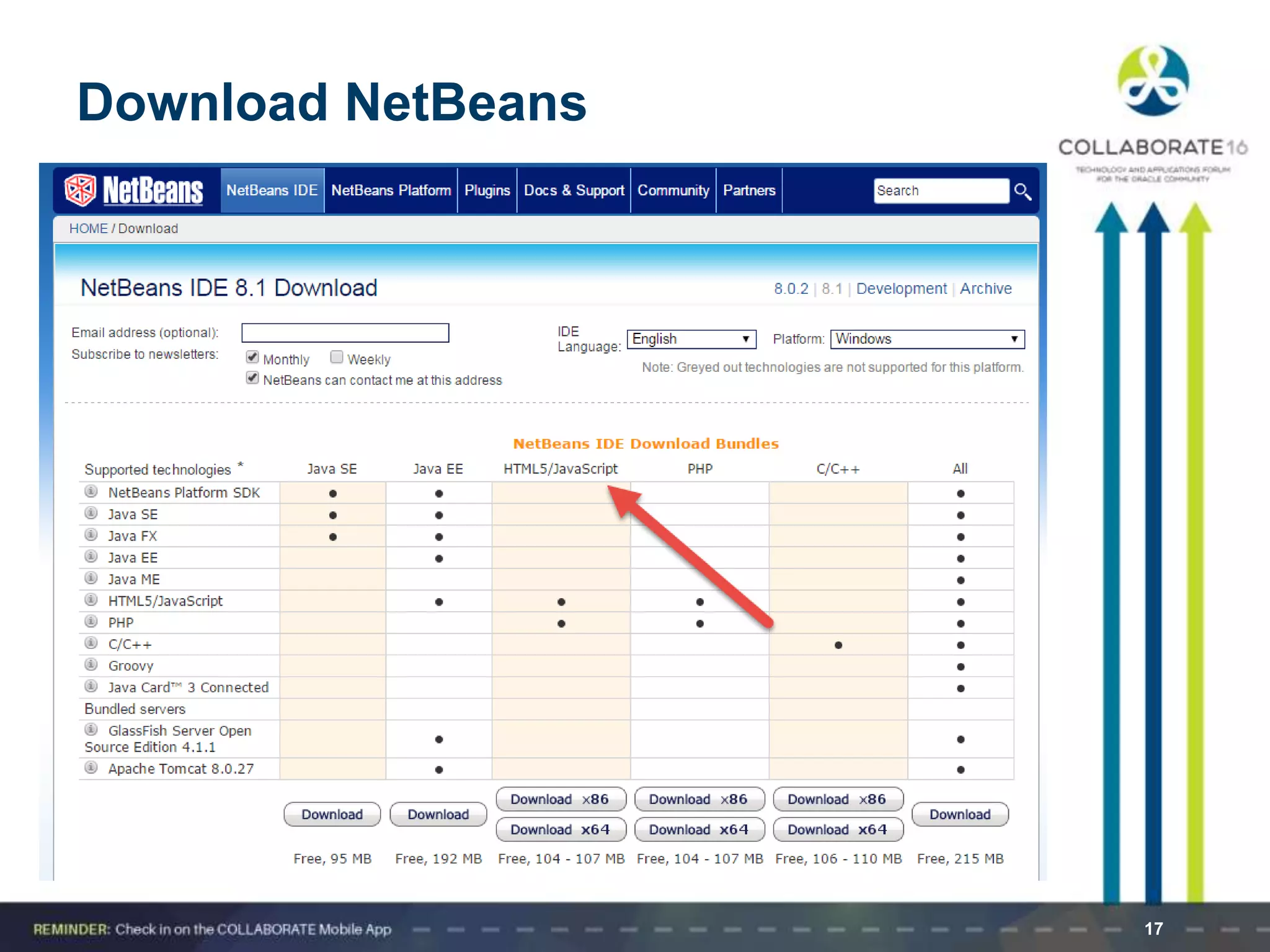Open info icon beside GlassFish Server row
The image size is (1270, 952).
point(91,729)
